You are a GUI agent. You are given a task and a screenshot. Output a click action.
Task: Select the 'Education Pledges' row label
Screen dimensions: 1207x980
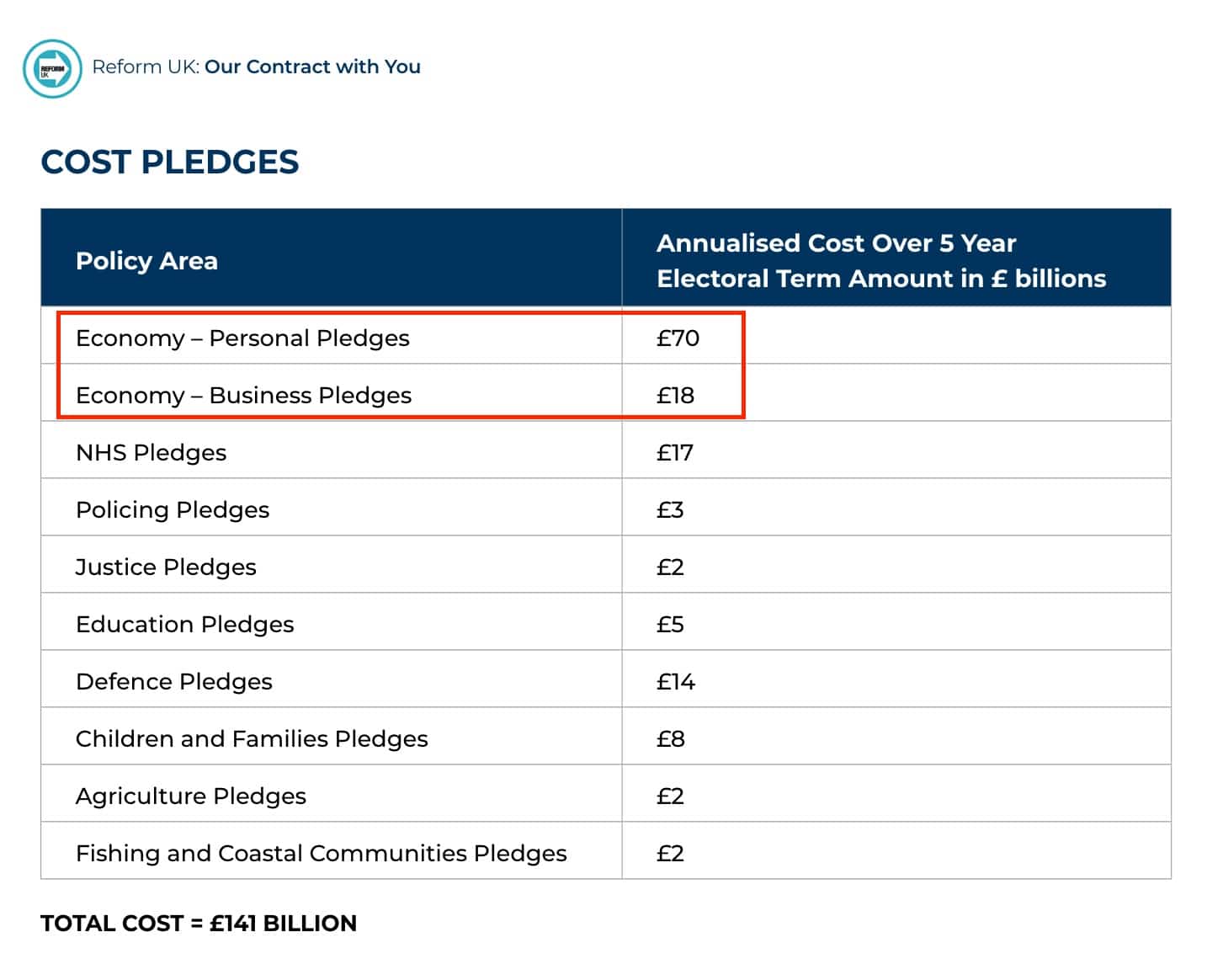(x=184, y=625)
